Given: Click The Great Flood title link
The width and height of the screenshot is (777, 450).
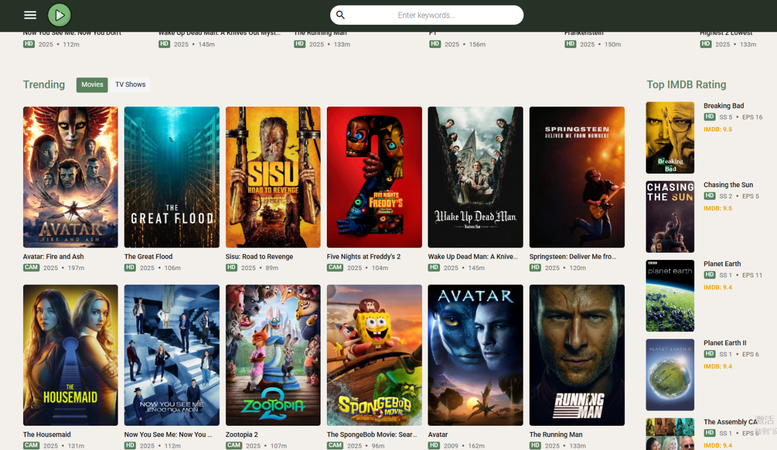Looking at the screenshot, I should [x=148, y=257].
